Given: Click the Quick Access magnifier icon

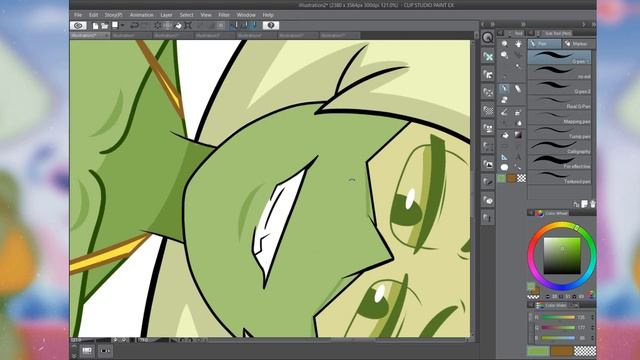Looking at the screenshot, I should tap(488, 38).
